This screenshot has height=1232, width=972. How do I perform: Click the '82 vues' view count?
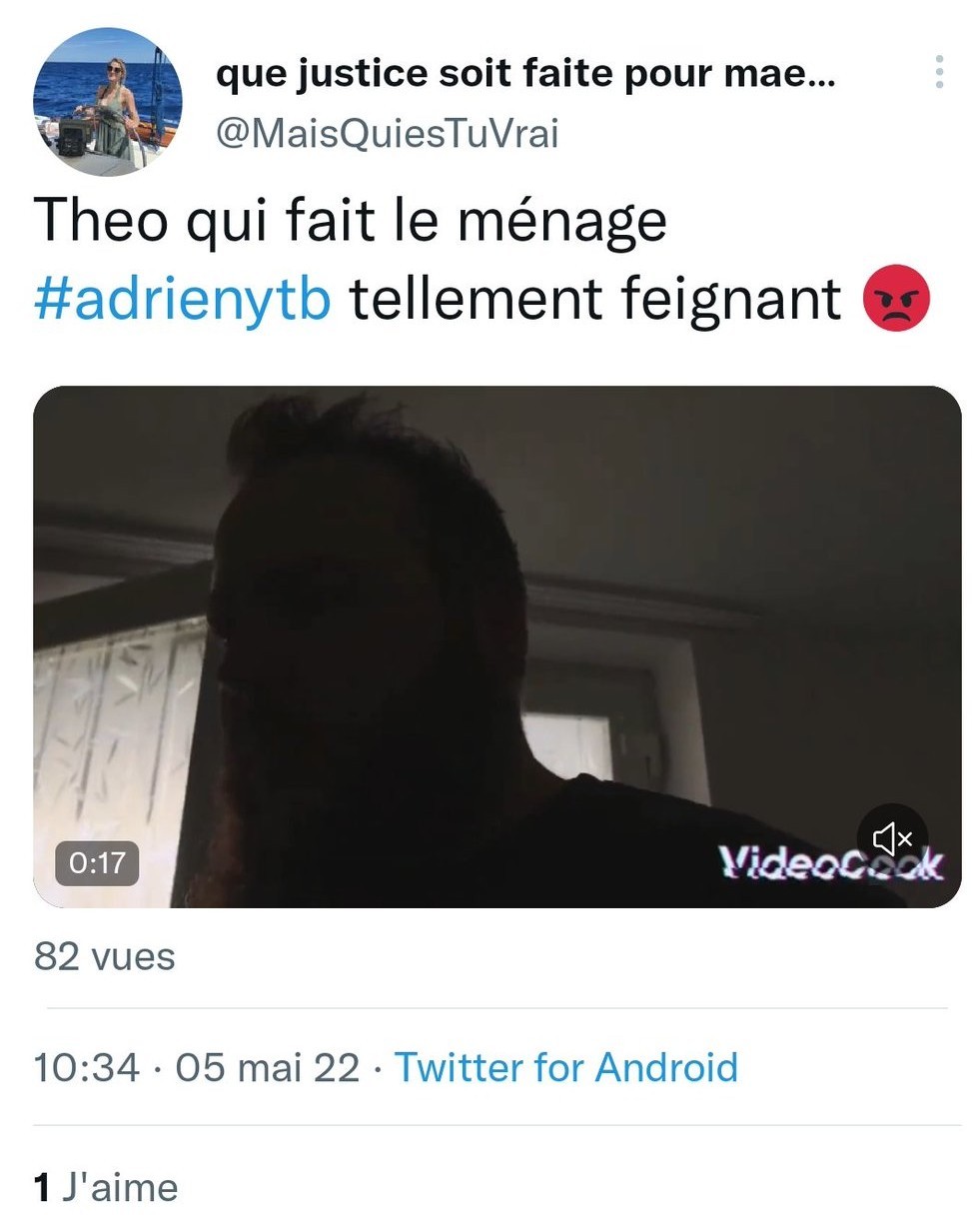105,956
